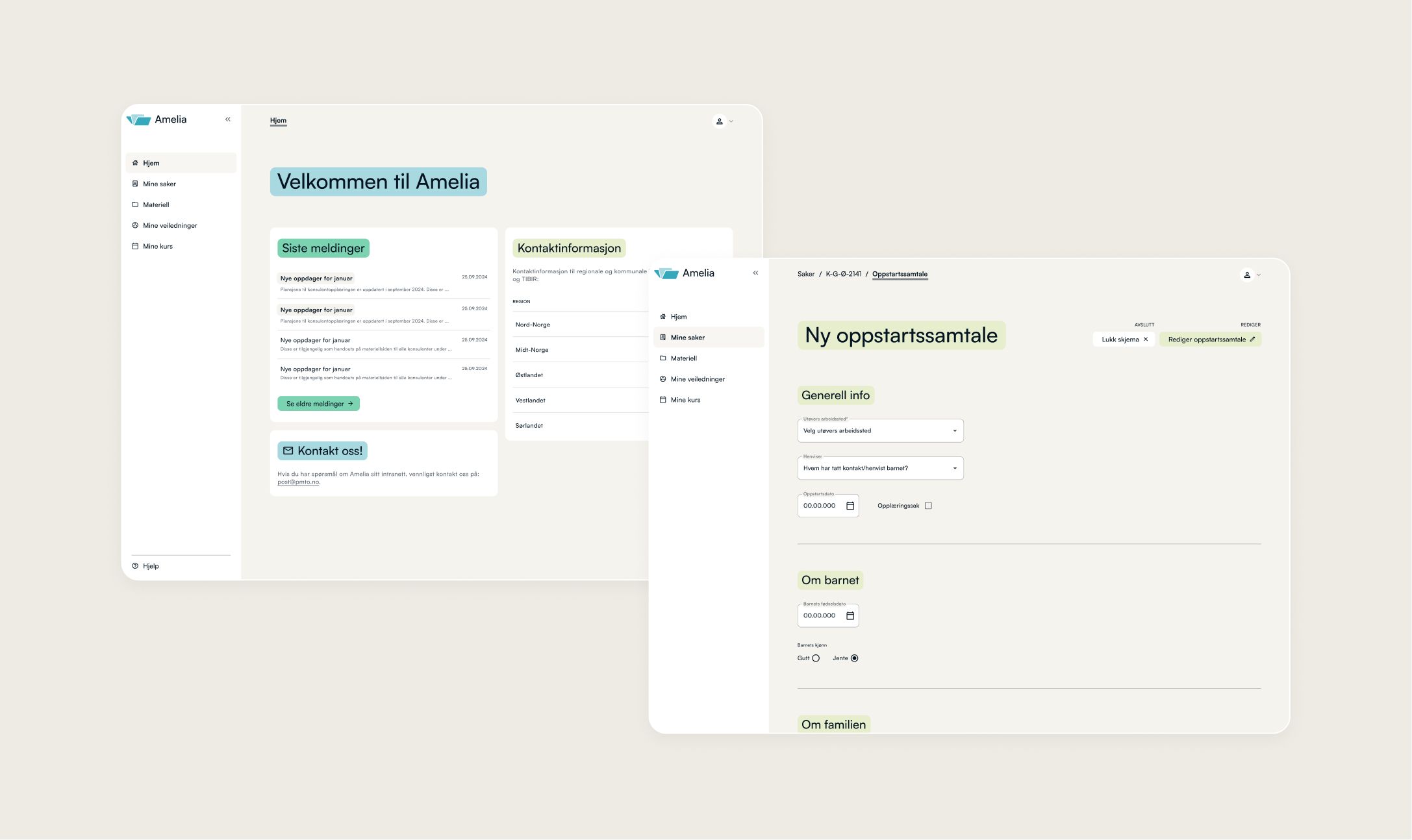The image size is (1412, 840).
Task: Open Materiell in the Velkommen window sidebar
Action: pos(181,204)
